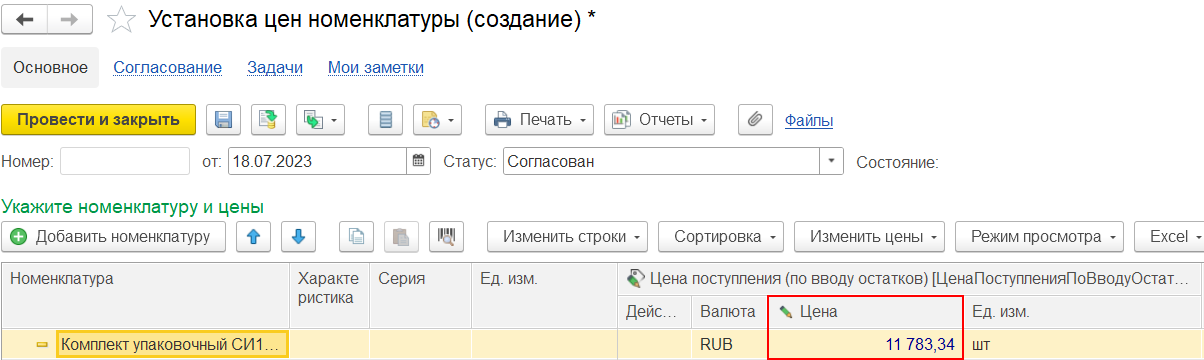Add the document to favorites with the star

click(120, 19)
